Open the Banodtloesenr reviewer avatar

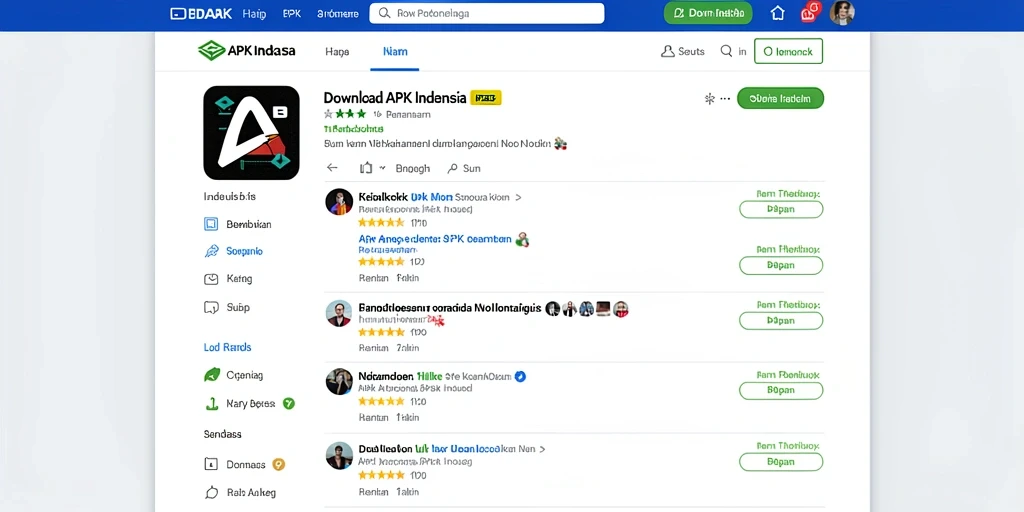[339, 313]
